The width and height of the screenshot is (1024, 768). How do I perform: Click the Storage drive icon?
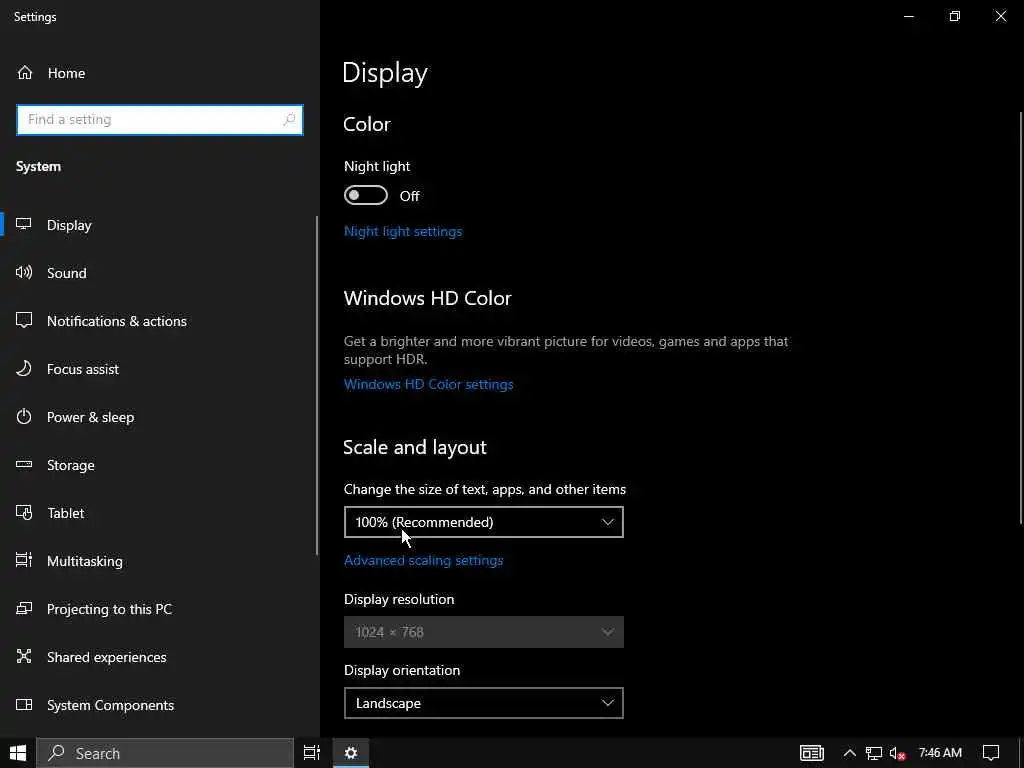(24, 464)
